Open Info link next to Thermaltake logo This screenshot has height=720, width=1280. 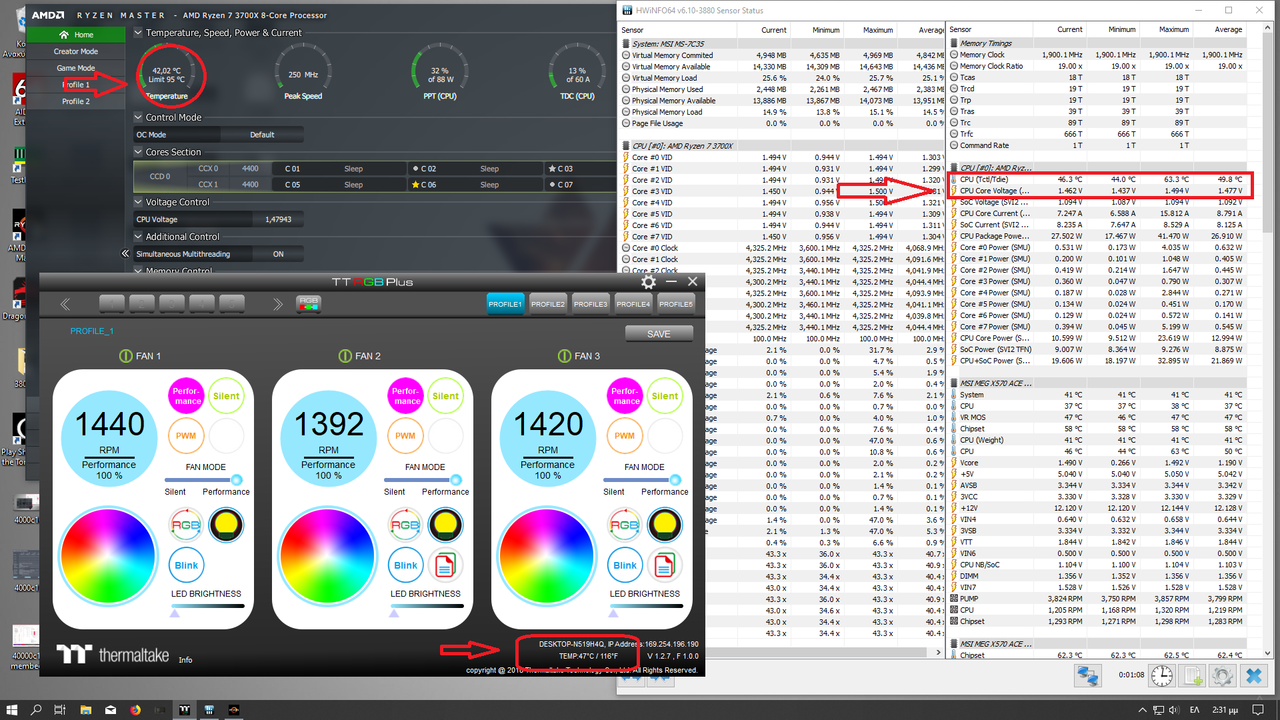[x=186, y=660]
